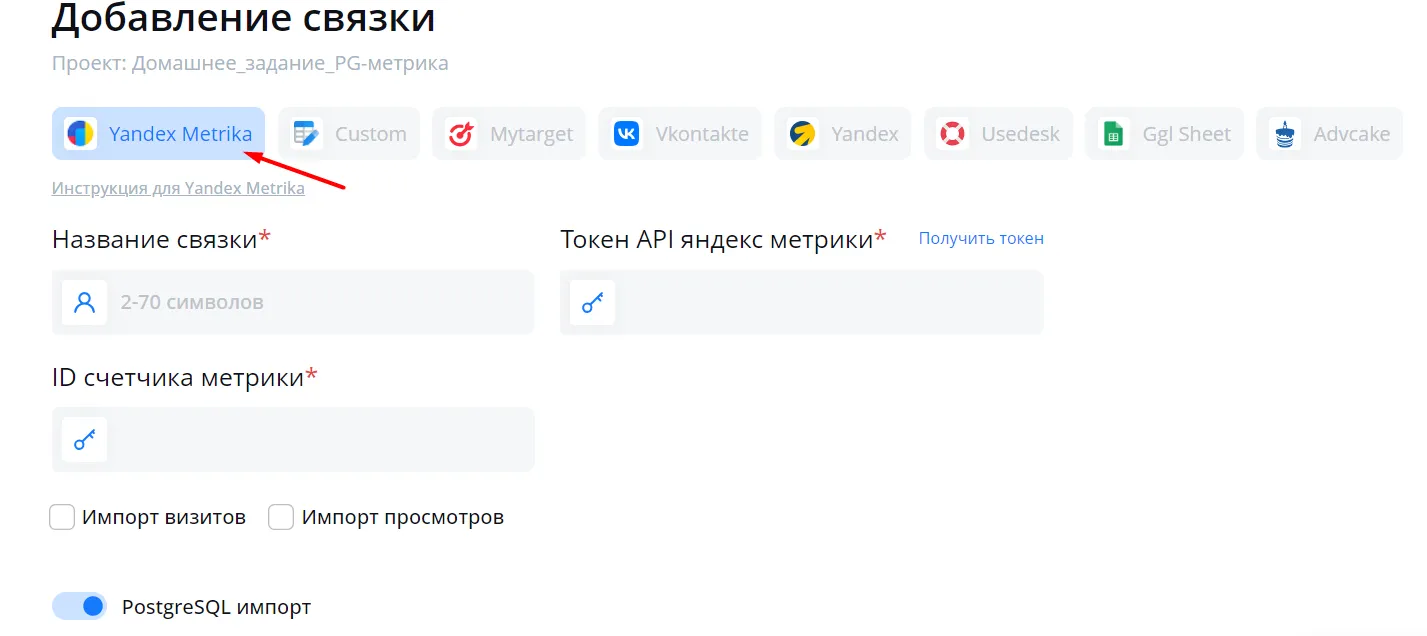Focus the ID счетчика метрики input field
Screen dimensions: 1427x636
293,439
